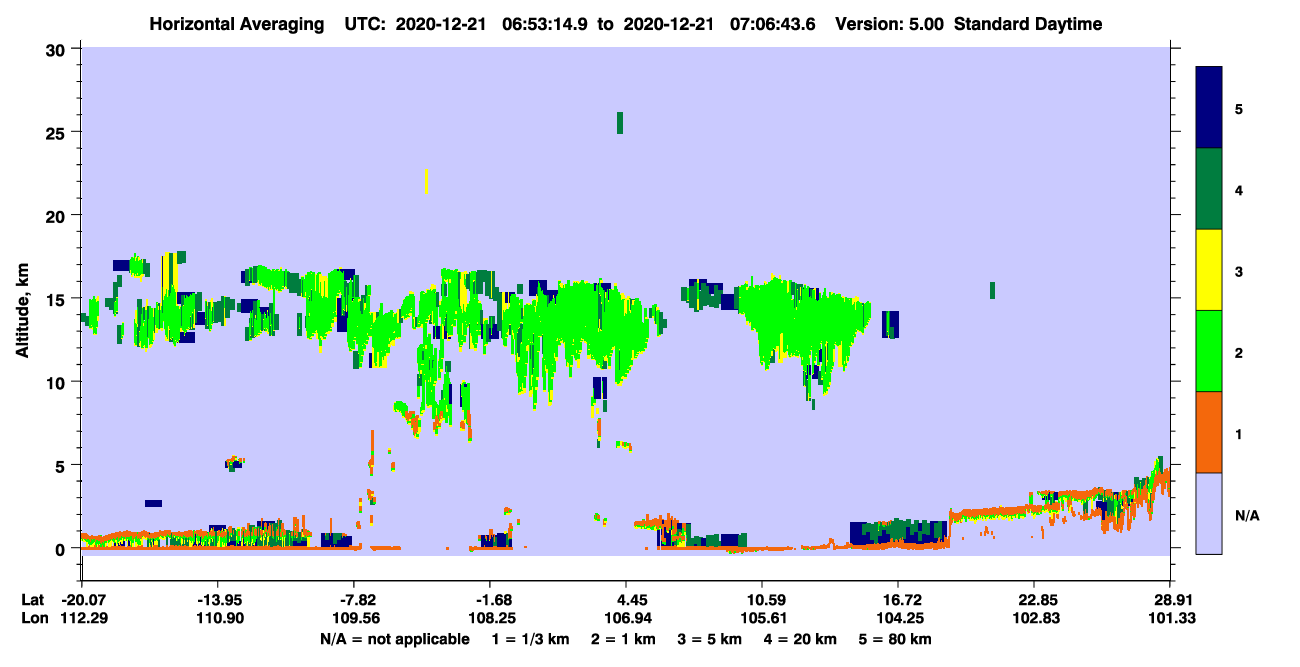The image size is (1300, 667).
Task: Click the colorbar label 3
Action: coord(1239,271)
